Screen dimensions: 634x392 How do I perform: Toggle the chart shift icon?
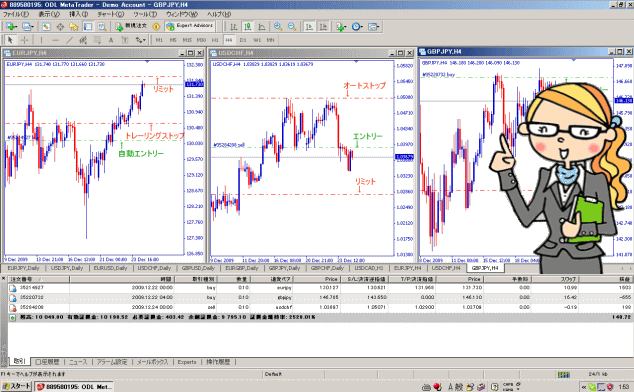click(x=323, y=27)
